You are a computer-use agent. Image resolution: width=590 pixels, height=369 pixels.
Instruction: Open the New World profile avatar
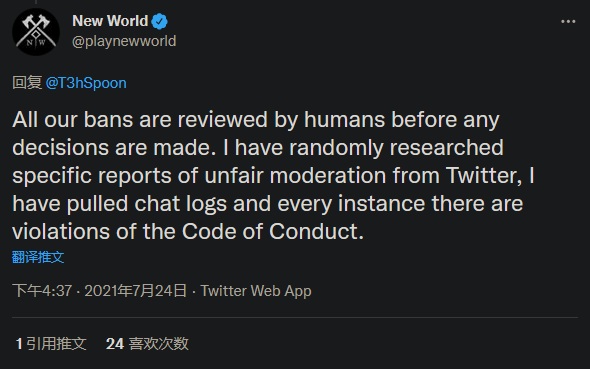point(36,32)
